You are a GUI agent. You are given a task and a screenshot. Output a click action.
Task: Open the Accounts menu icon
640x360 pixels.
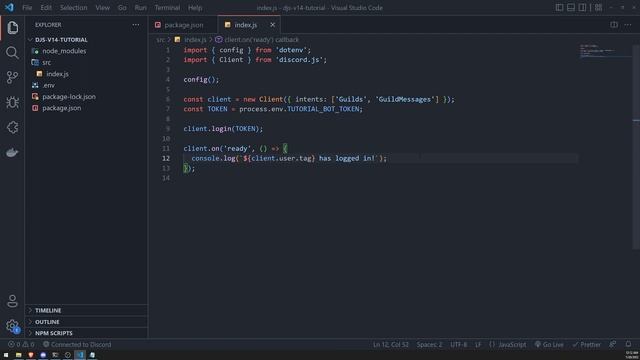(x=12, y=301)
